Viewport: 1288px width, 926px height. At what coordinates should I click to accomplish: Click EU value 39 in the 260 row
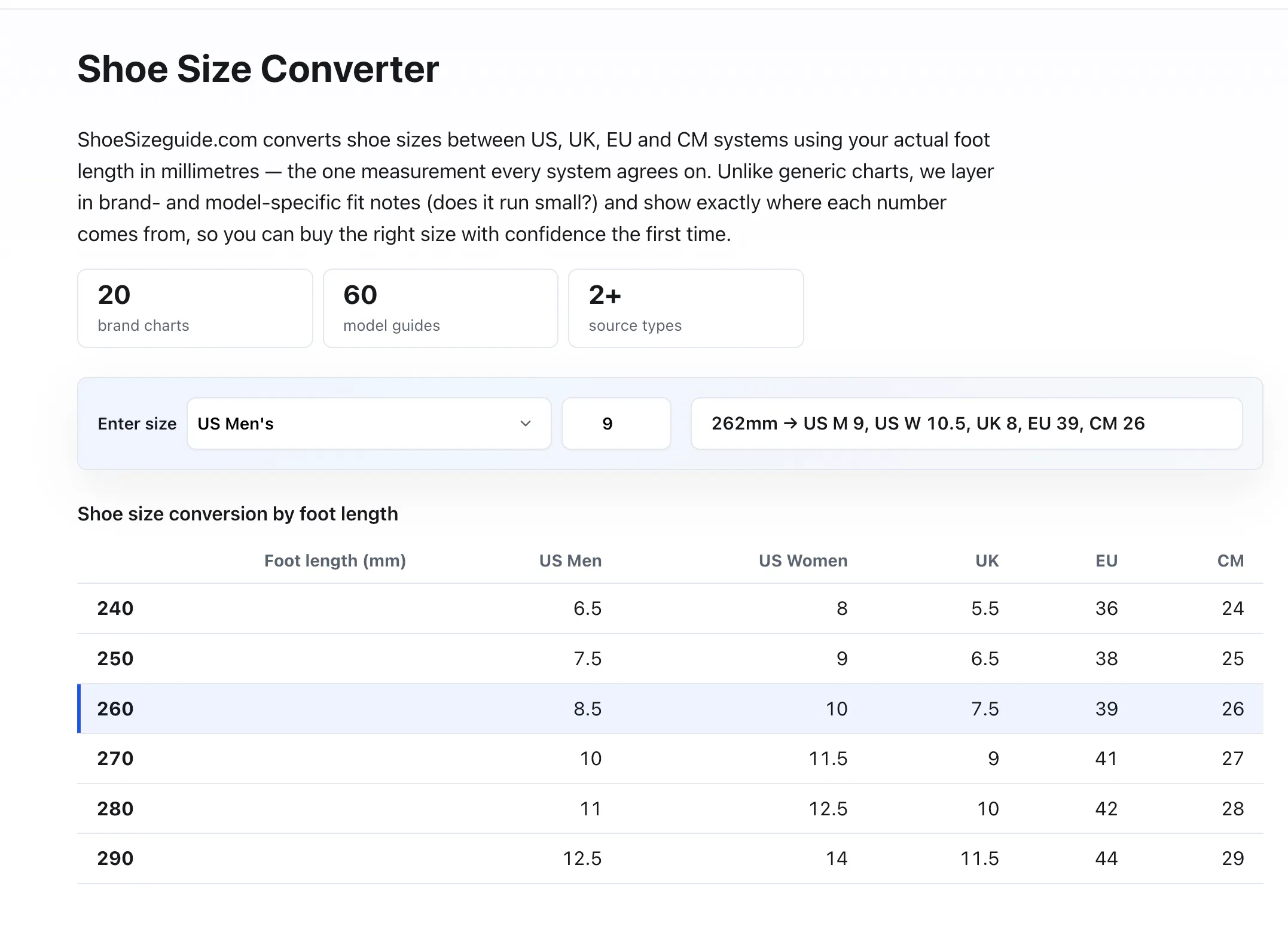click(x=1106, y=709)
